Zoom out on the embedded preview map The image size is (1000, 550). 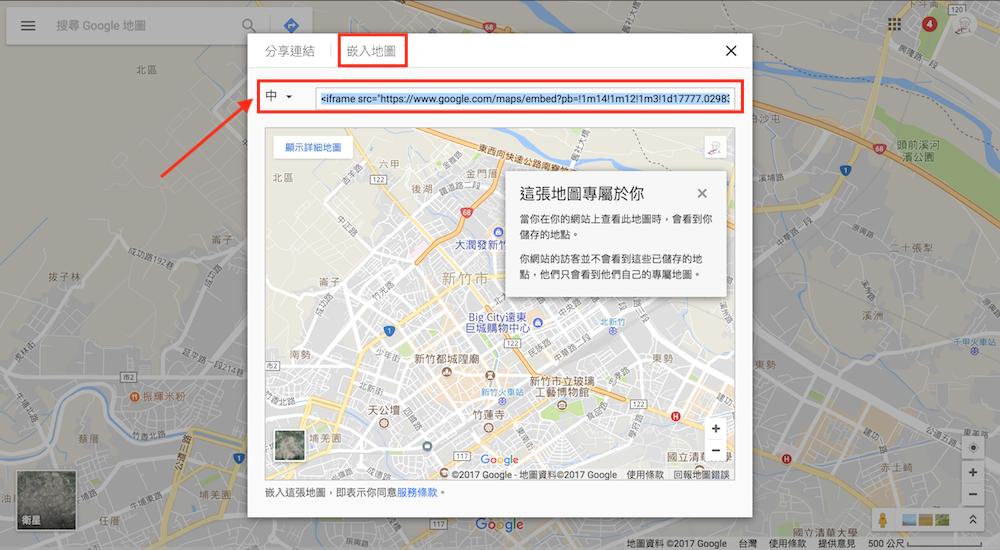click(716, 451)
